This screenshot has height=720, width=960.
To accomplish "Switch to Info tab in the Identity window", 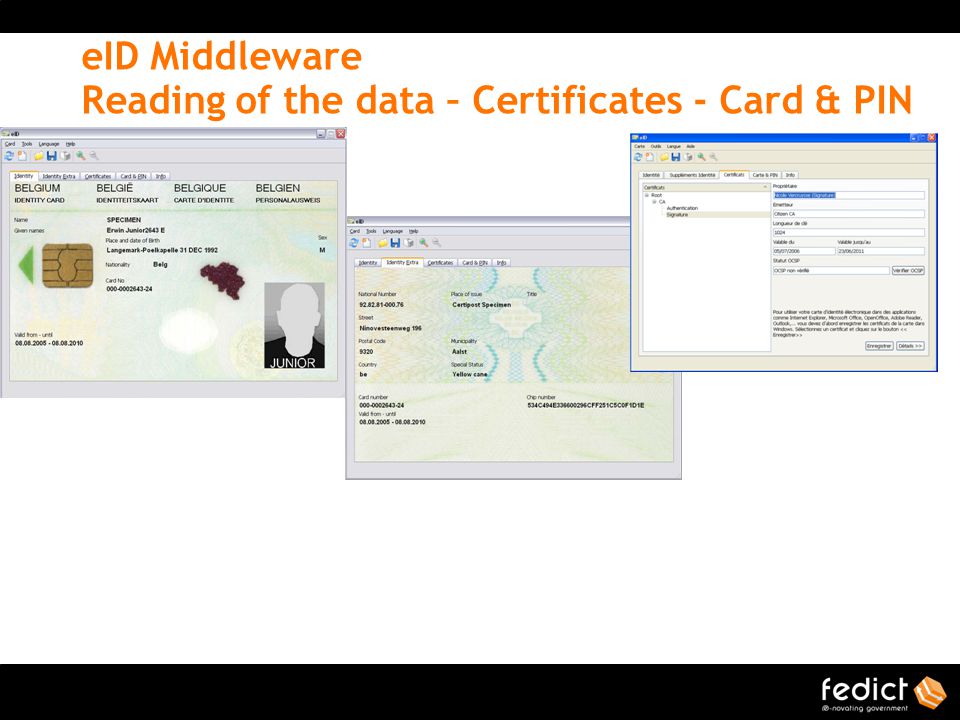I will (160, 176).
